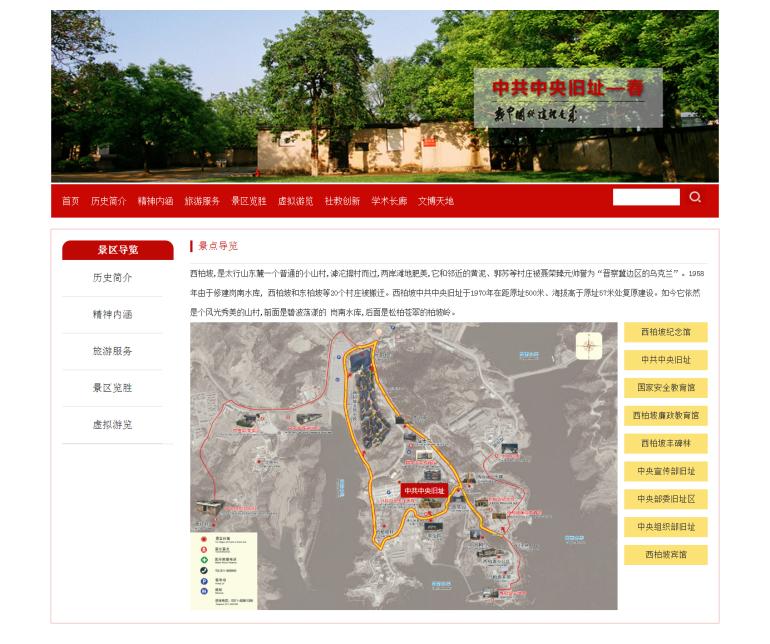Image resolution: width=770 pixels, height=644 pixels.
Task: Open 文博天地 in the navigation bar
Action: pyautogui.click(x=436, y=201)
